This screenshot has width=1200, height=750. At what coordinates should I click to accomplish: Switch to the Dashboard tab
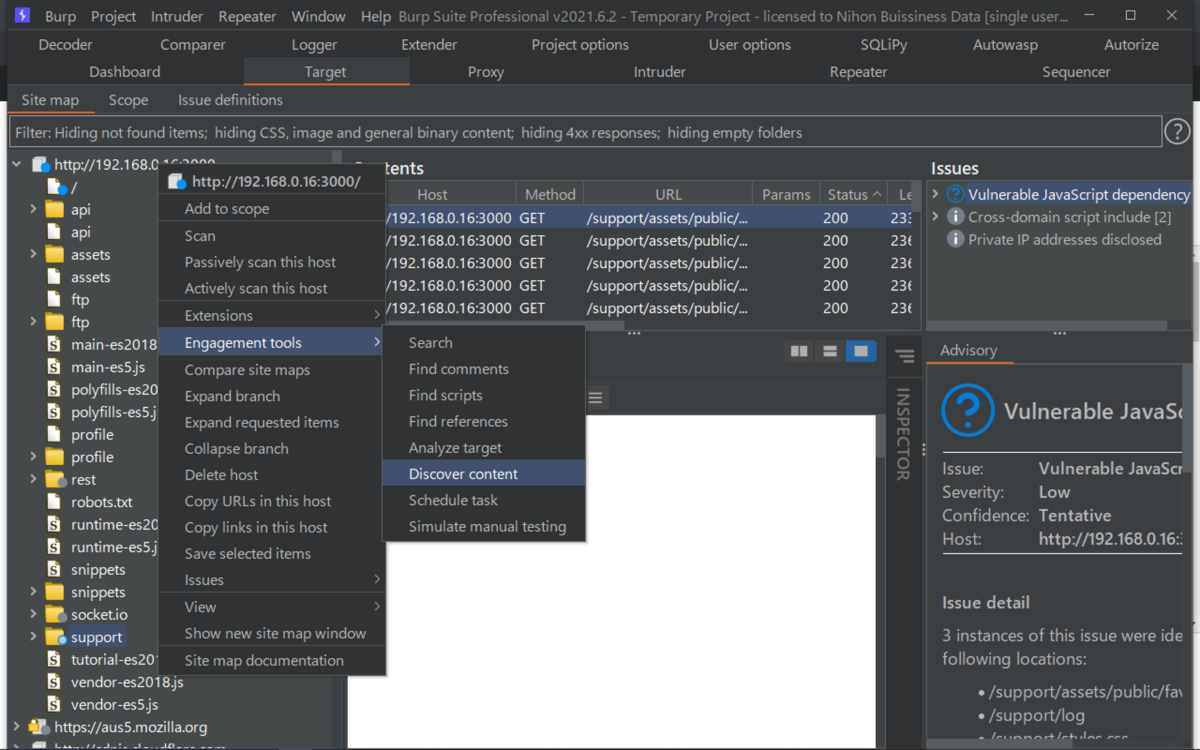[x=125, y=72]
